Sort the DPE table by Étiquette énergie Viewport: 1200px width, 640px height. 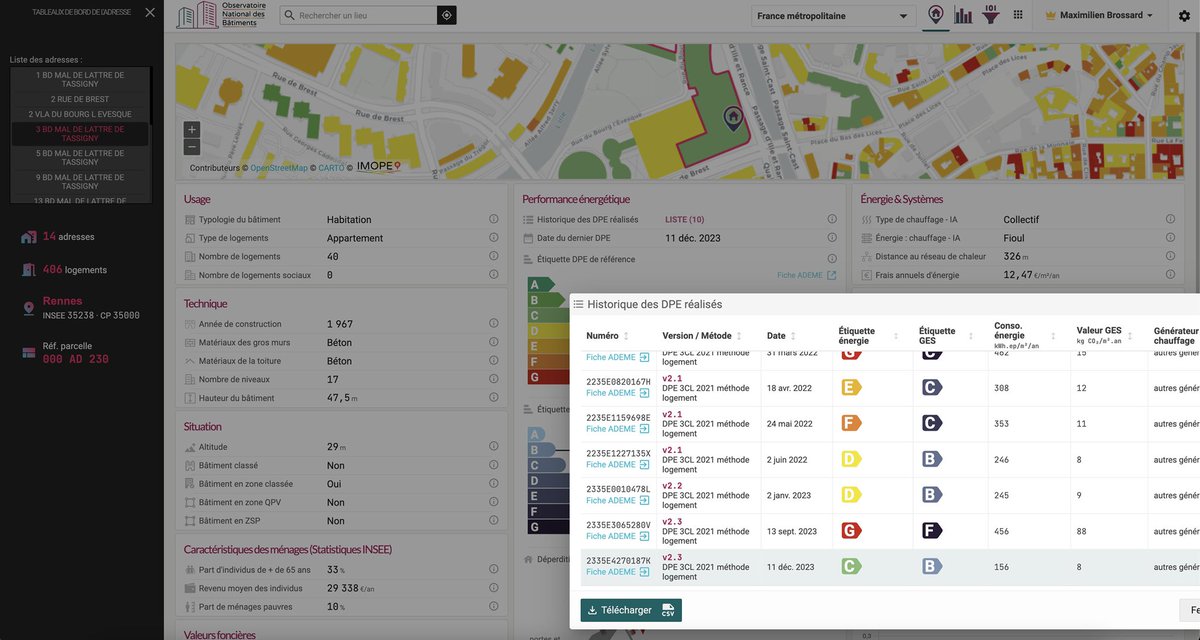point(895,336)
